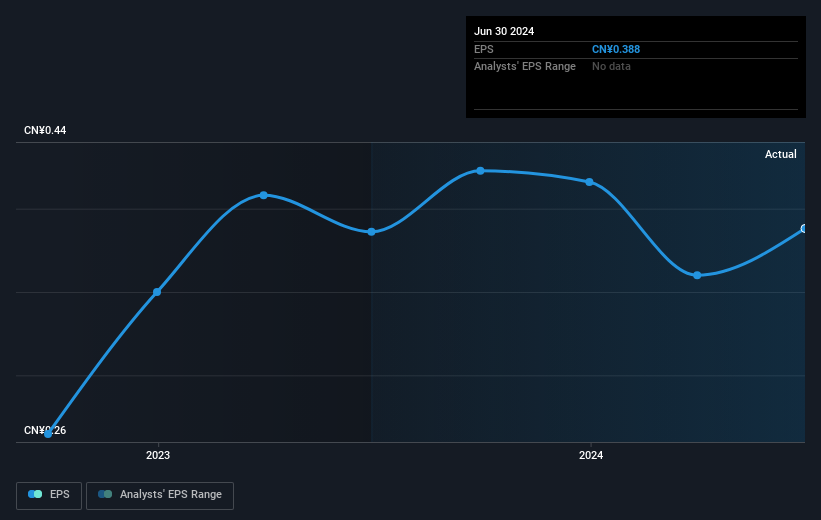The height and width of the screenshot is (520, 821).
Task: Select the highest EPS data point on the chart
Action: 480,171
